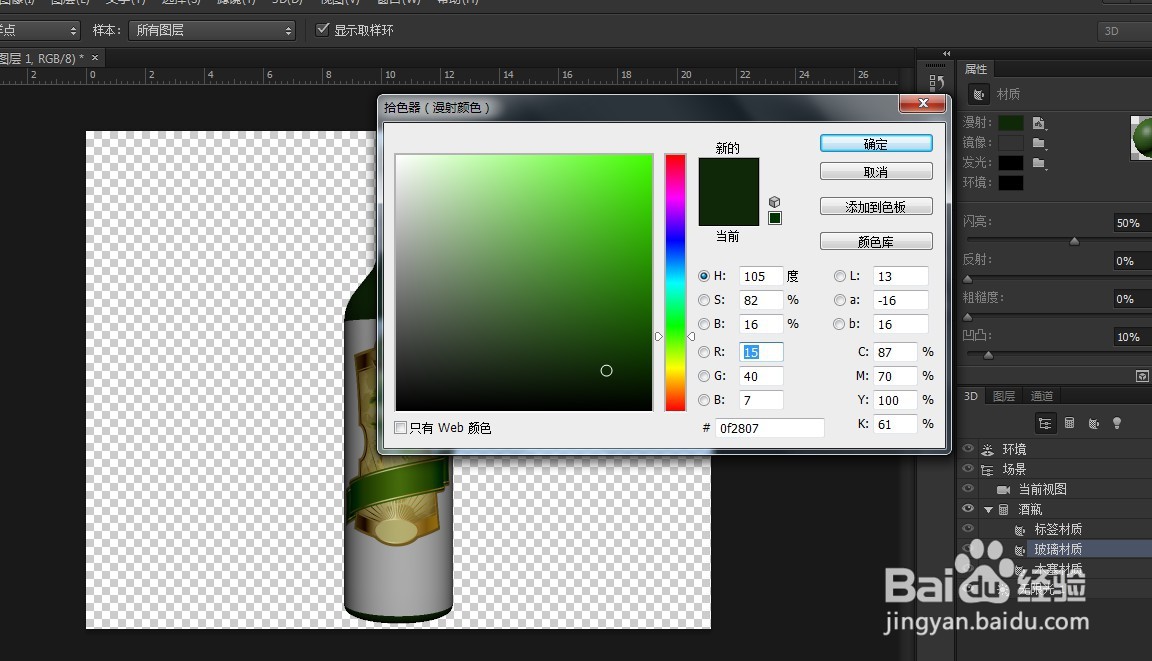Toggle visibility eye of 环境 row
This screenshot has width=1152, height=661.
(x=968, y=449)
